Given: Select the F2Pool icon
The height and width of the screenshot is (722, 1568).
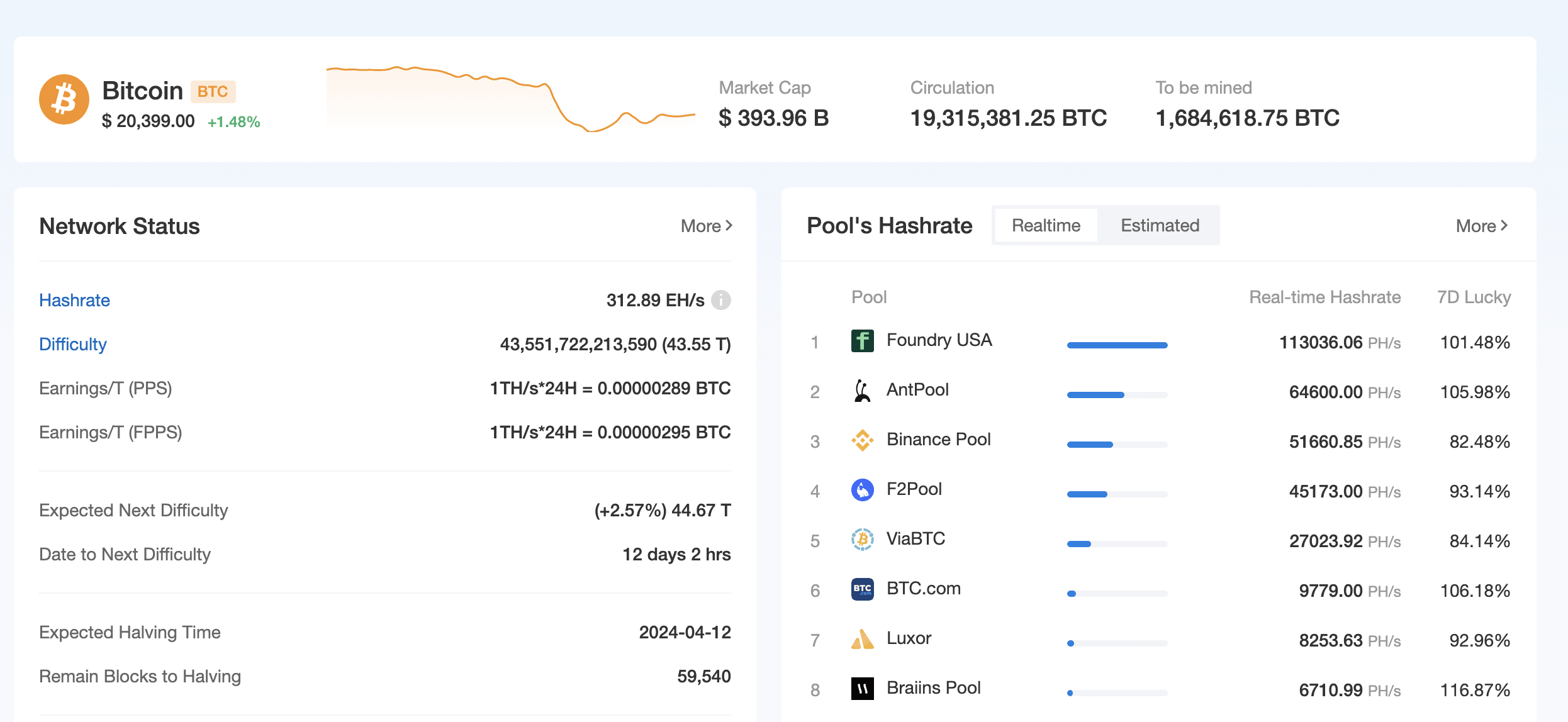Looking at the screenshot, I should coord(862,490).
